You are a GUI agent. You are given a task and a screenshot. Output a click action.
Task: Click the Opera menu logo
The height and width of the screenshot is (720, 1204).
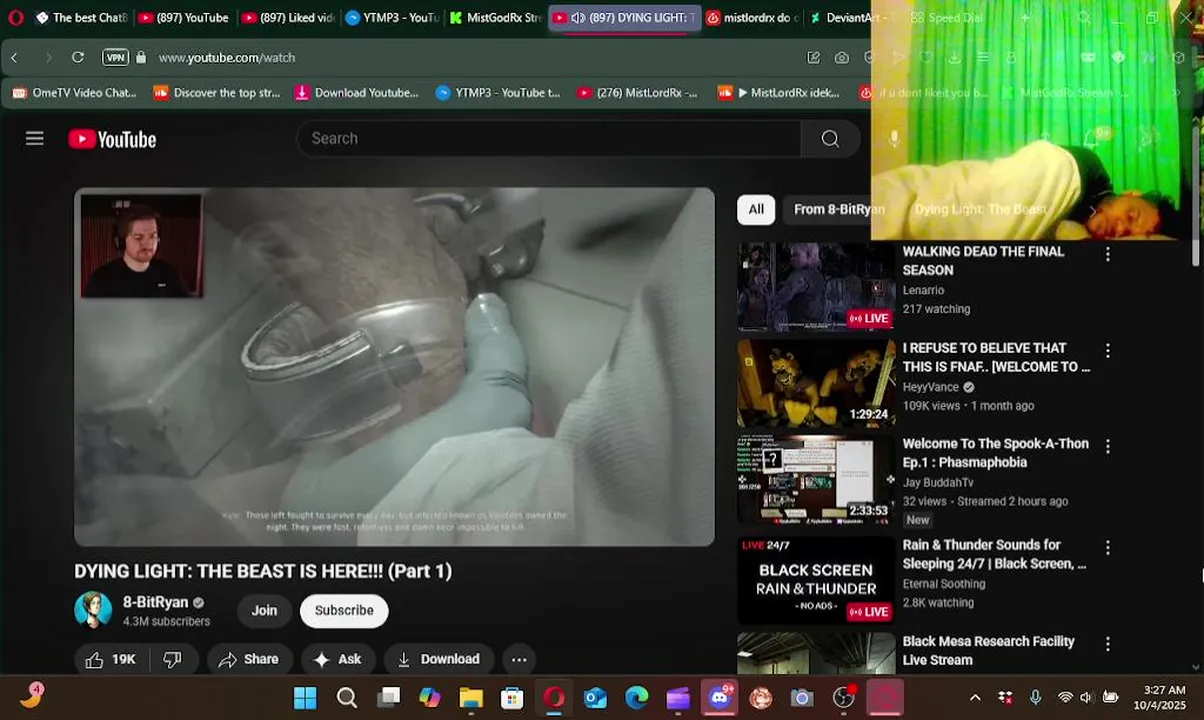15,17
